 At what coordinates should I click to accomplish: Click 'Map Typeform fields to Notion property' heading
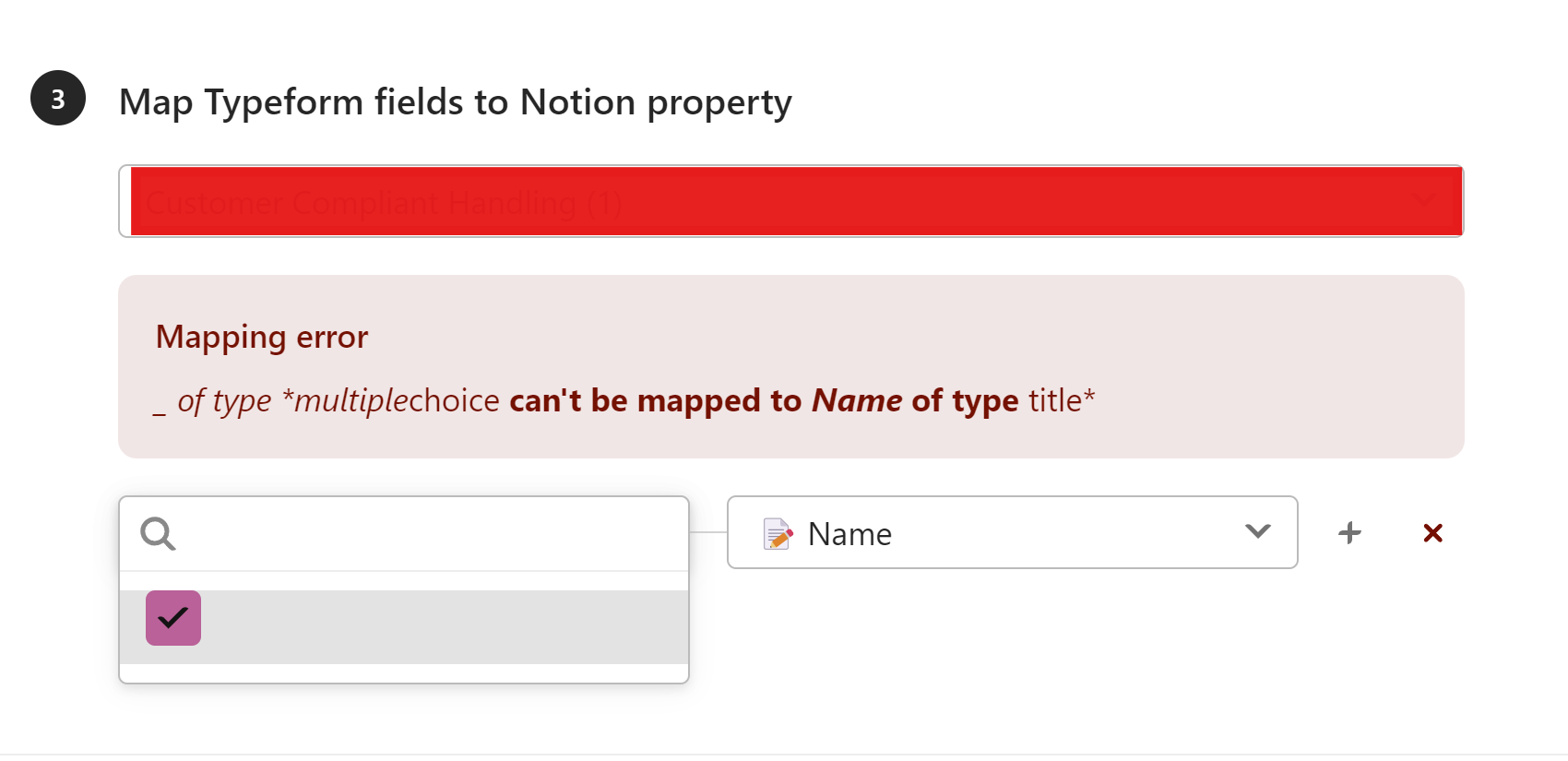pyautogui.click(x=456, y=102)
